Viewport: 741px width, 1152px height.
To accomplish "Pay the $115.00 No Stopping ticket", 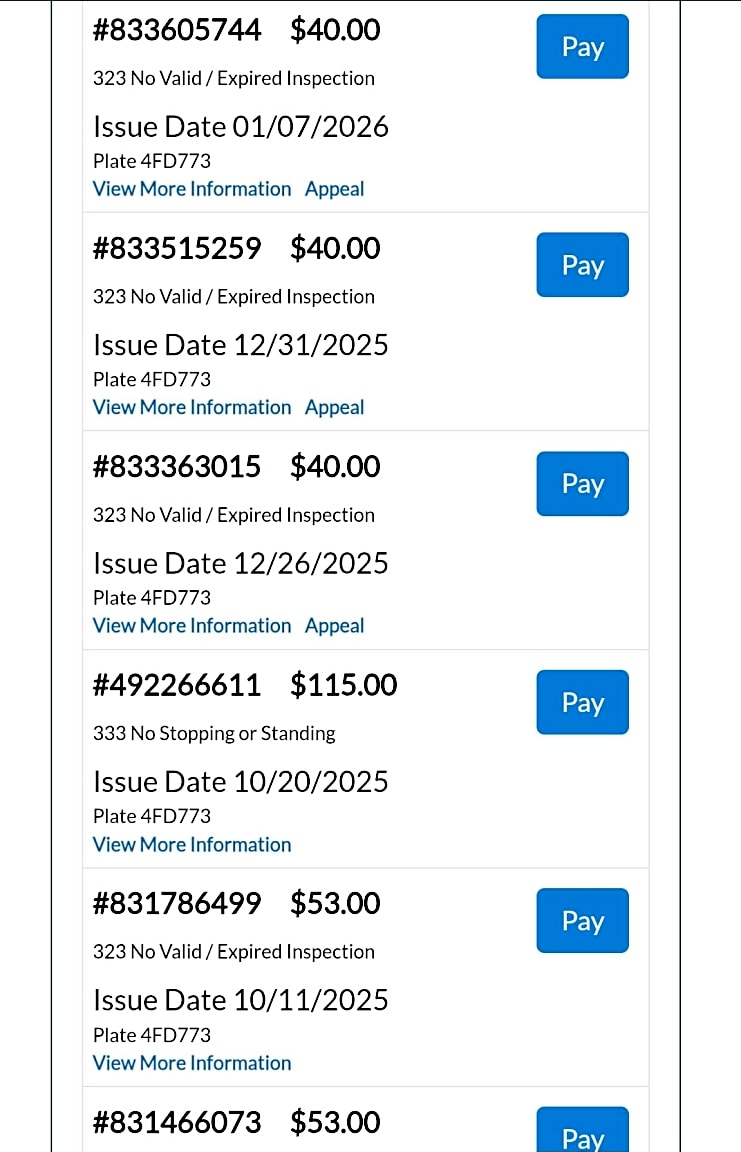I will pos(582,702).
